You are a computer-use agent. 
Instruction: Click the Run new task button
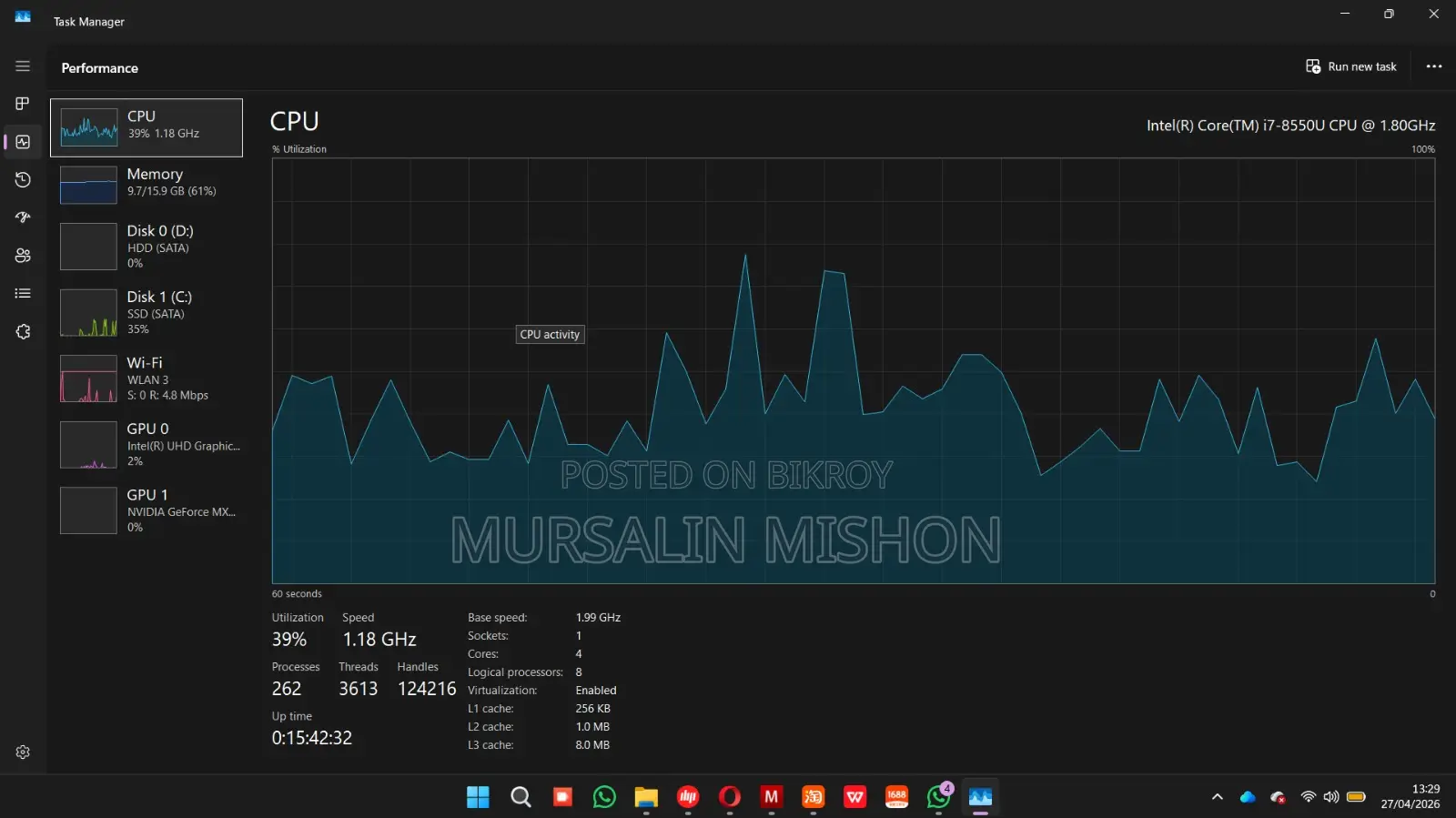(1351, 66)
